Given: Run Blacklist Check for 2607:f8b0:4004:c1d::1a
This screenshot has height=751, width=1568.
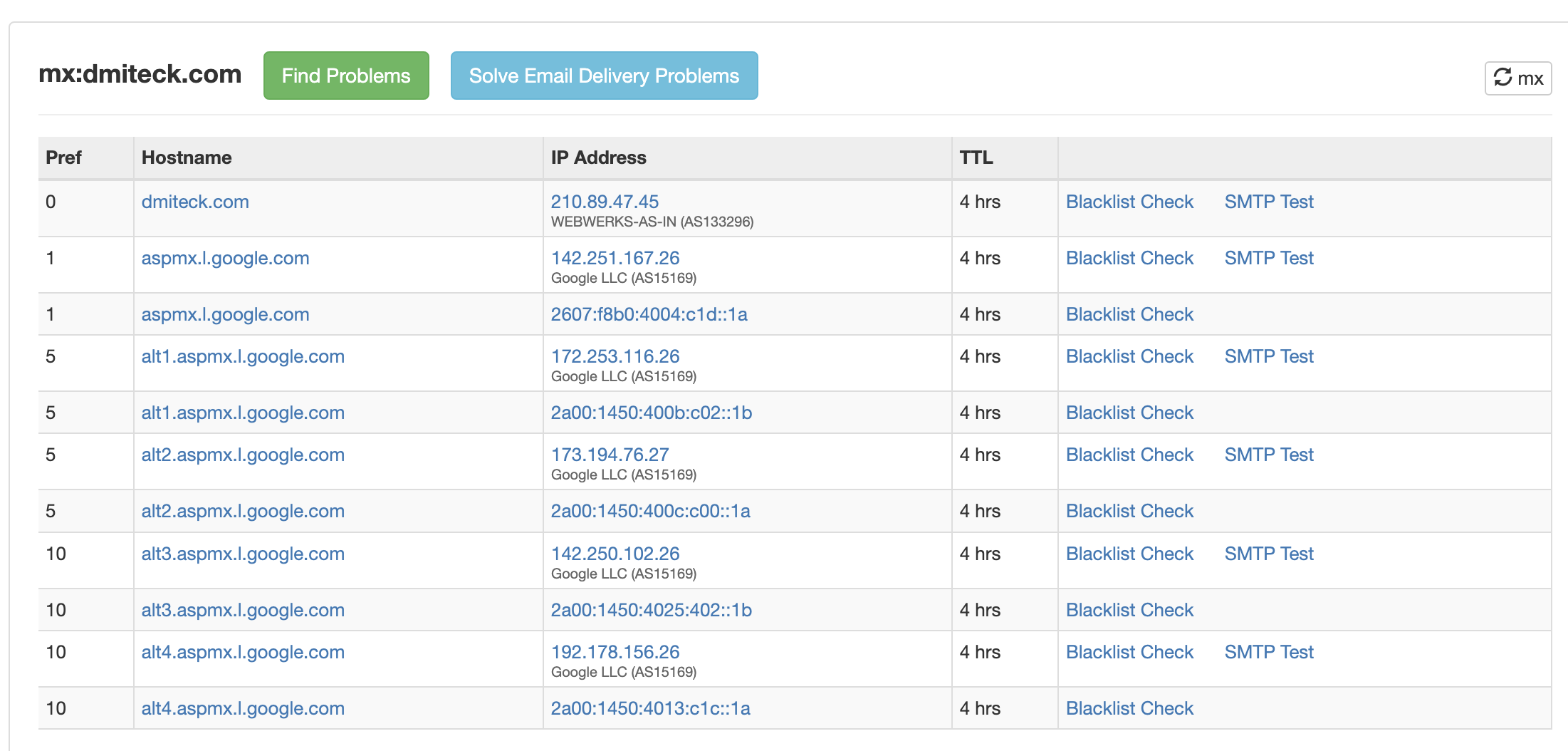Looking at the screenshot, I should [x=1129, y=314].
